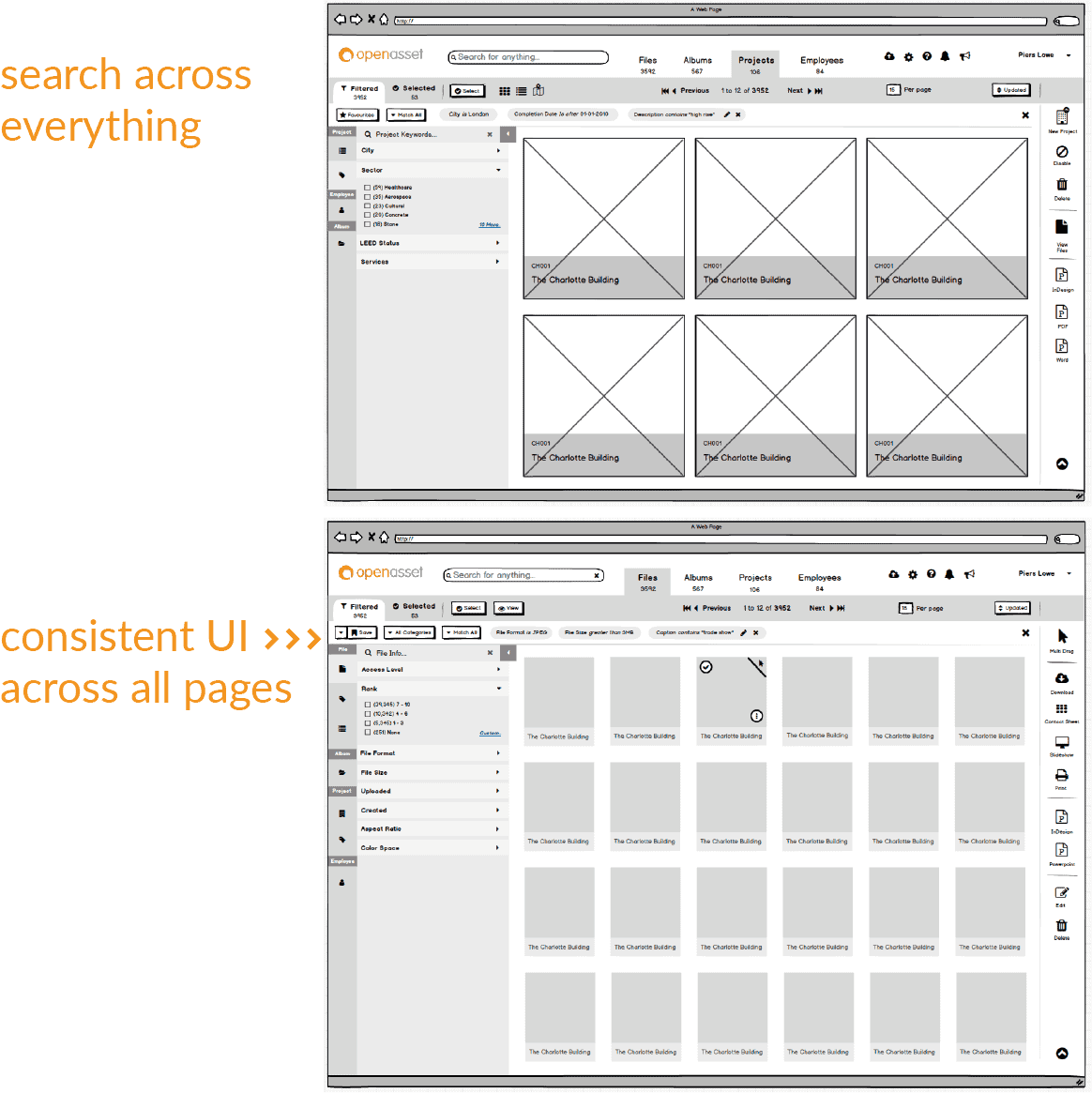This screenshot has height=1093, width=1092.
Task: Tick the Stone sector checkbox
Action: click(367, 224)
